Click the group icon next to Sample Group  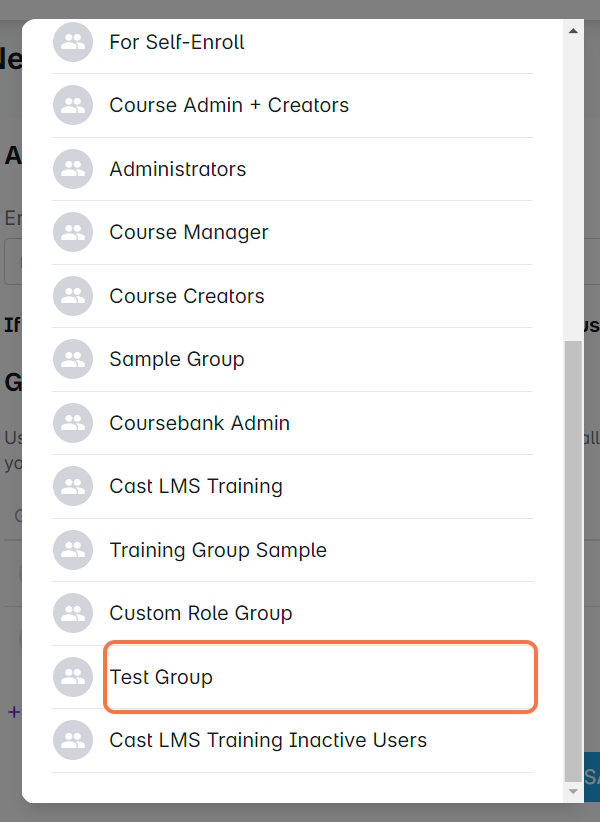coord(72,359)
